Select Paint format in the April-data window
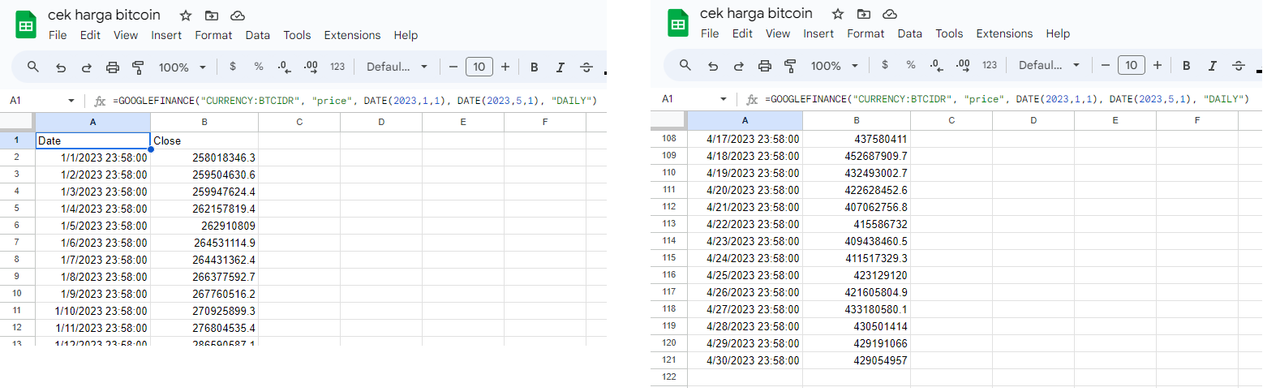Viewport: 1280px width, 388px height. click(x=790, y=65)
